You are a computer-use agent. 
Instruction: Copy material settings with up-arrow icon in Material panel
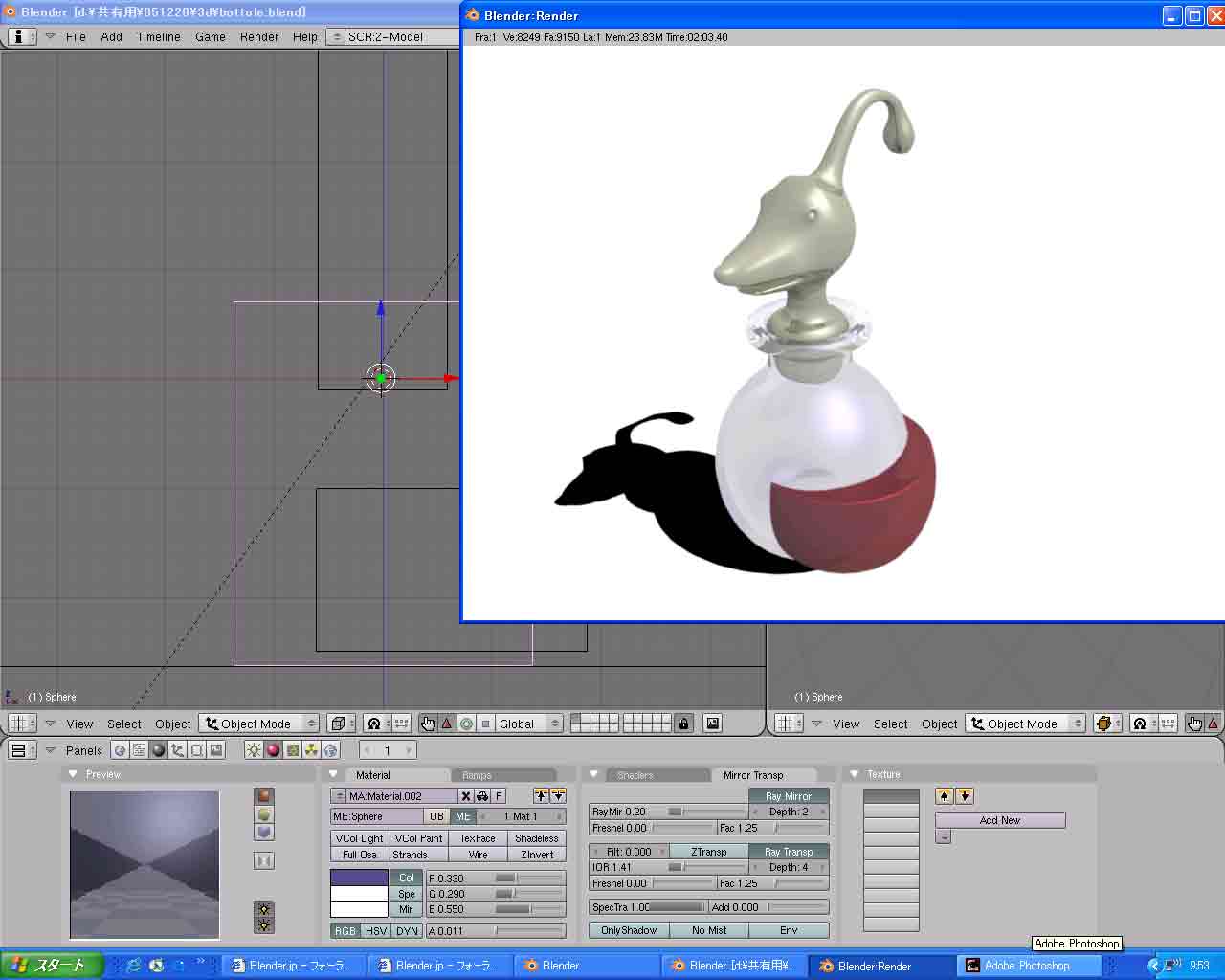(542, 796)
